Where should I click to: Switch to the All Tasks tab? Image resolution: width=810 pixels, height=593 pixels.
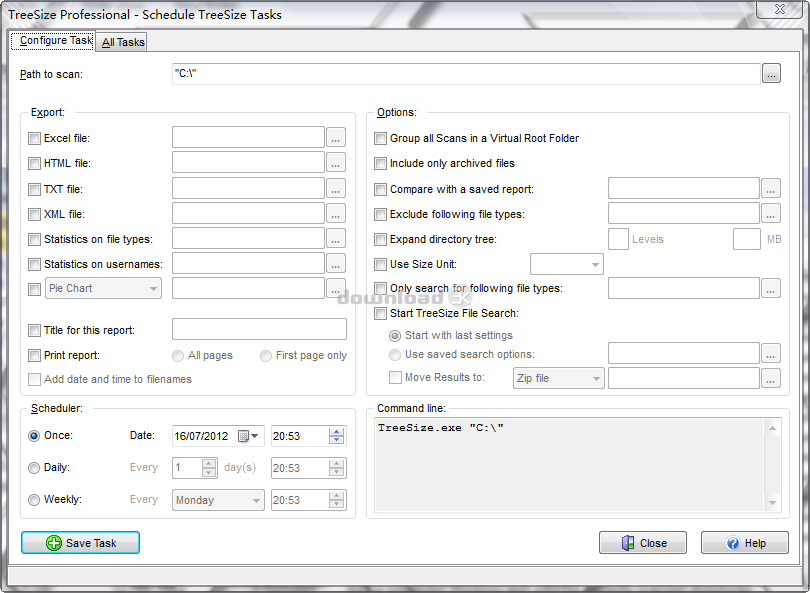coord(122,42)
